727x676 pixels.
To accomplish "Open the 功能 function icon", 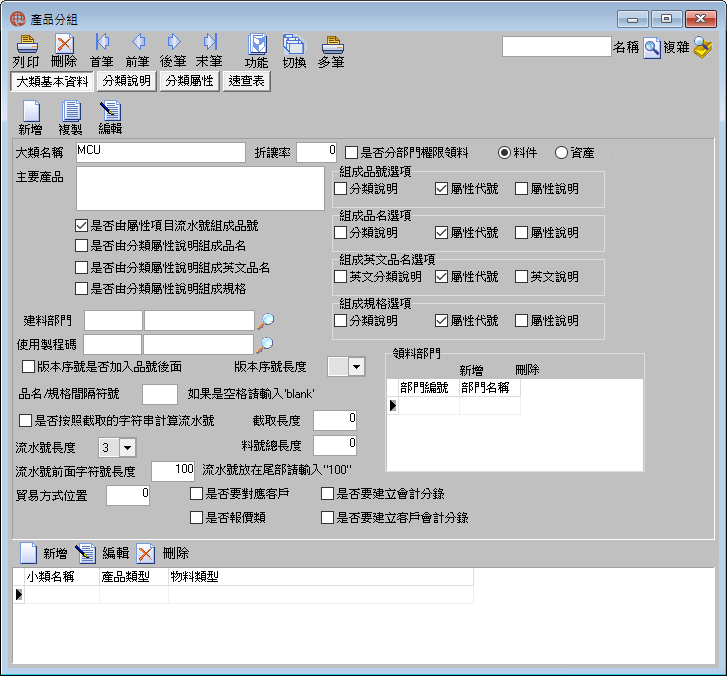I will 256,50.
